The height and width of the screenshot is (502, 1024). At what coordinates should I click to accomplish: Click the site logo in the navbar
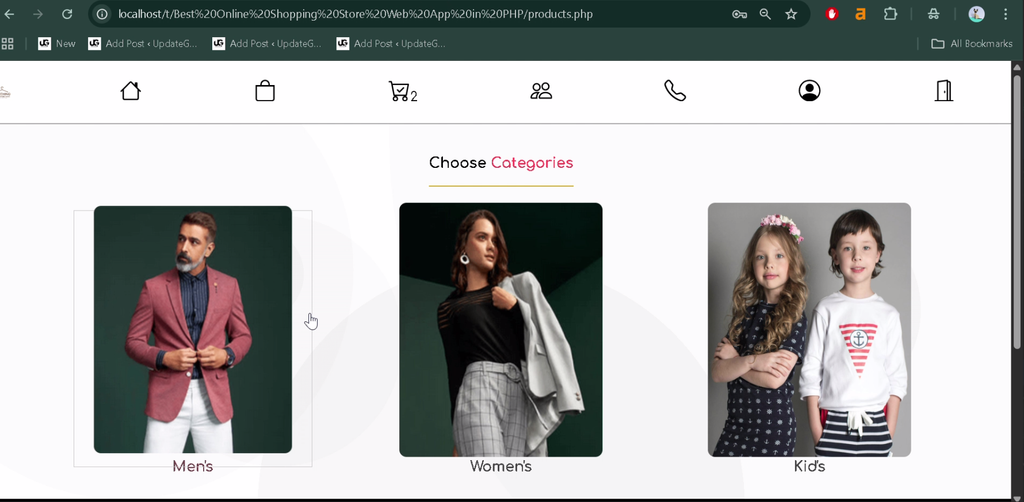click(5, 92)
